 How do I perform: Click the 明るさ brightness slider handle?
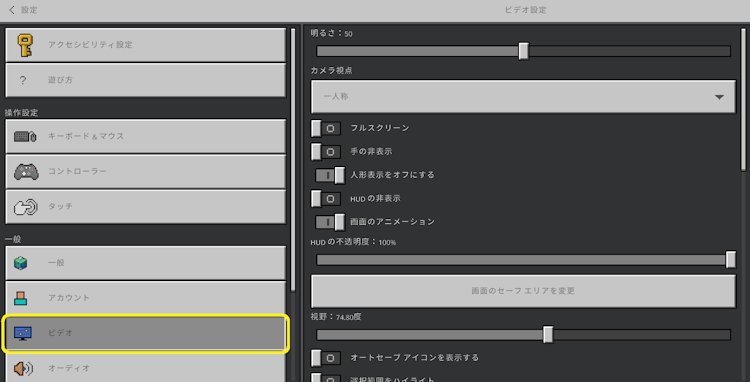pyautogui.click(x=524, y=51)
